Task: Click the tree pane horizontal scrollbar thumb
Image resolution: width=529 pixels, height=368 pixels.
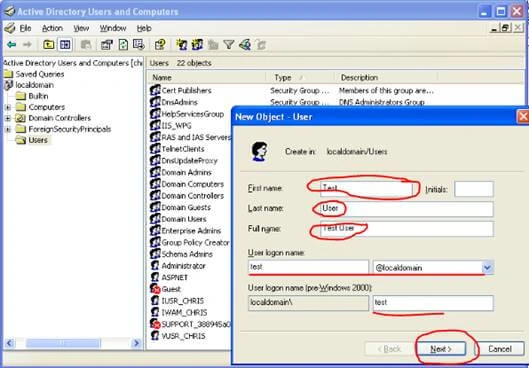Action: click(x=63, y=343)
